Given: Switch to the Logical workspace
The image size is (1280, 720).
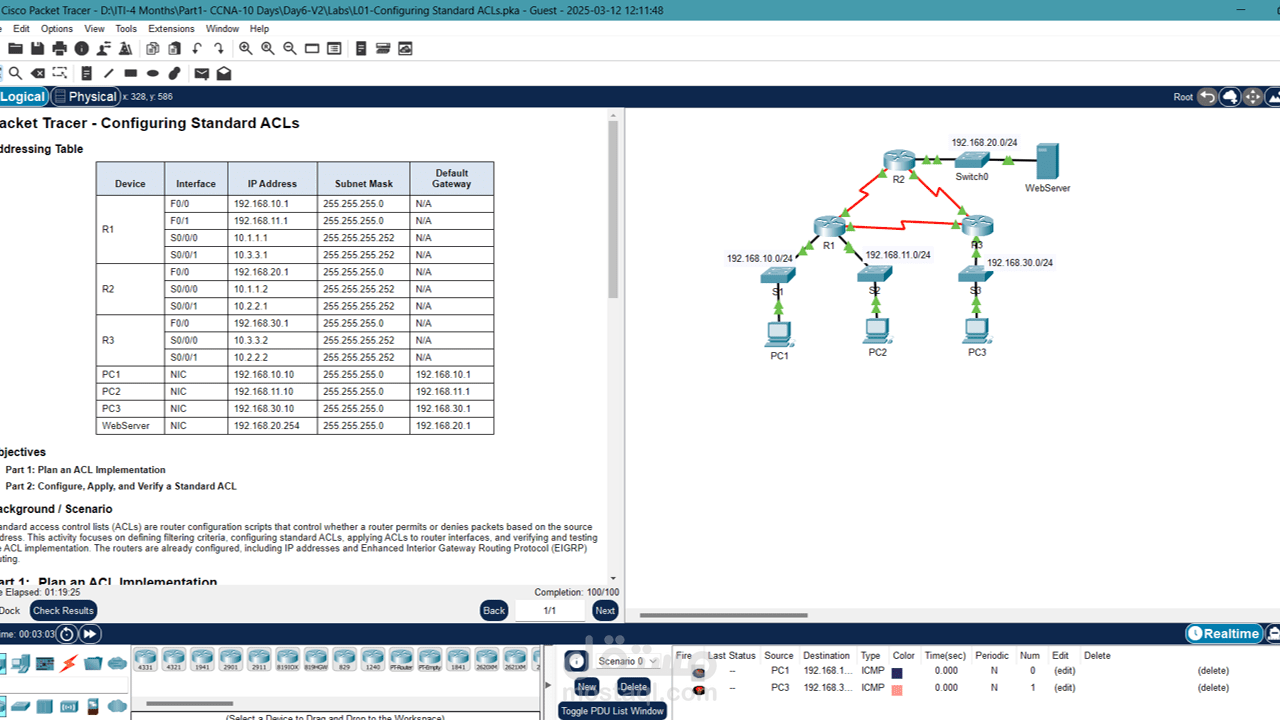Looking at the screenshot, I should [x=23, y=97].
